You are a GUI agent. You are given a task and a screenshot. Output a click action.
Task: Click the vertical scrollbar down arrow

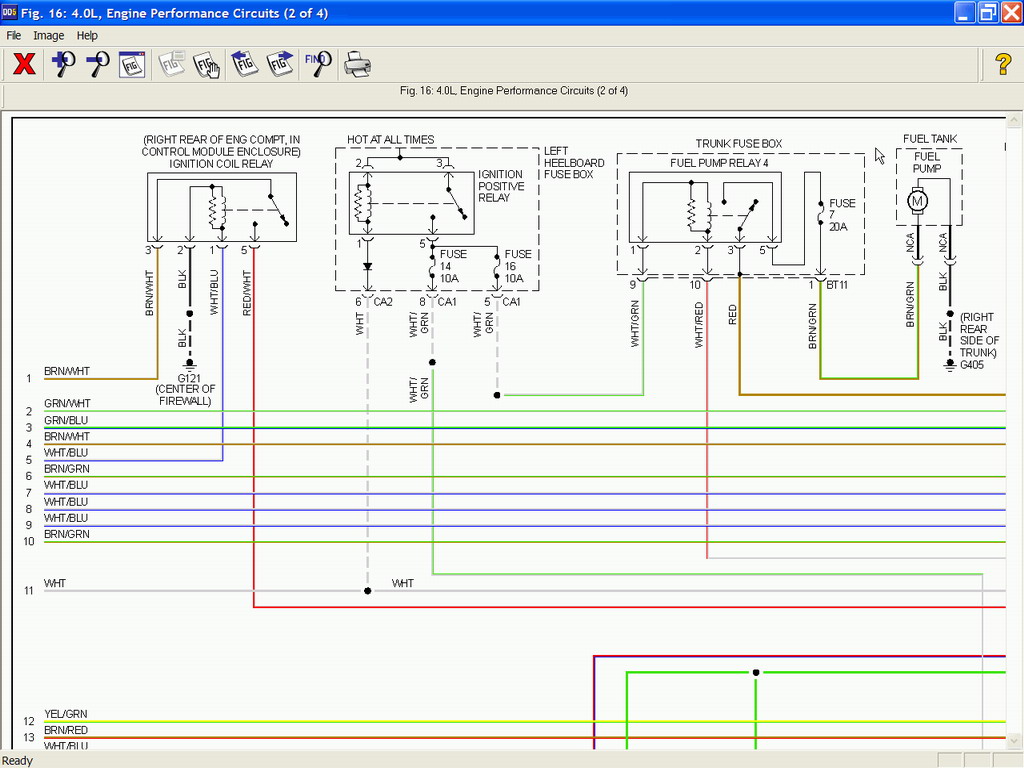1014,741
